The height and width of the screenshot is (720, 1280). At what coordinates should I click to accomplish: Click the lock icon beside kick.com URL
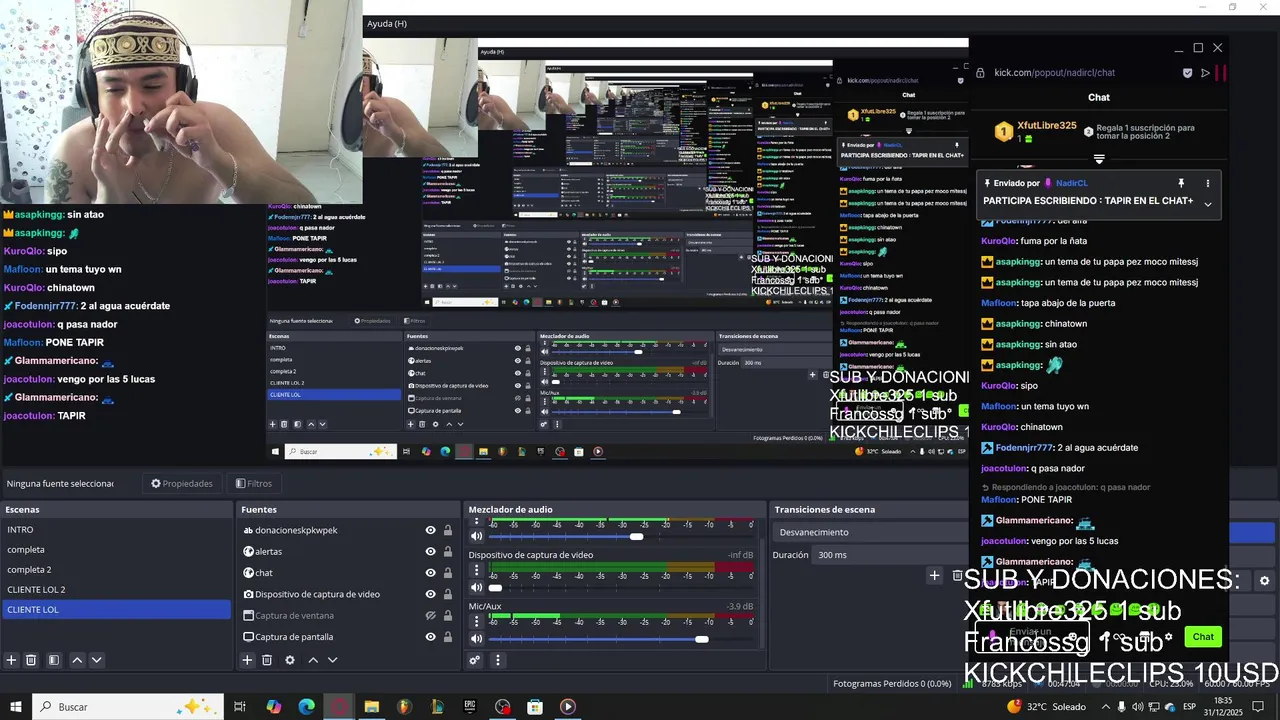[x=980, y=73]
